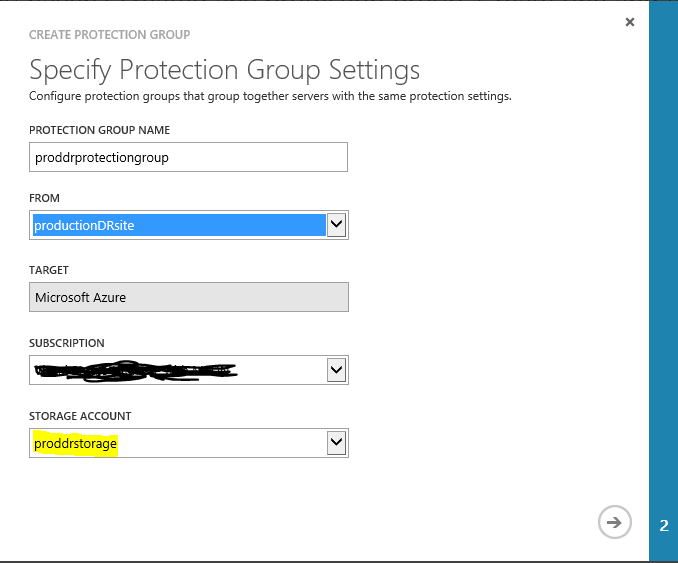Click the Microsoft Azure target field

[188, 298]
